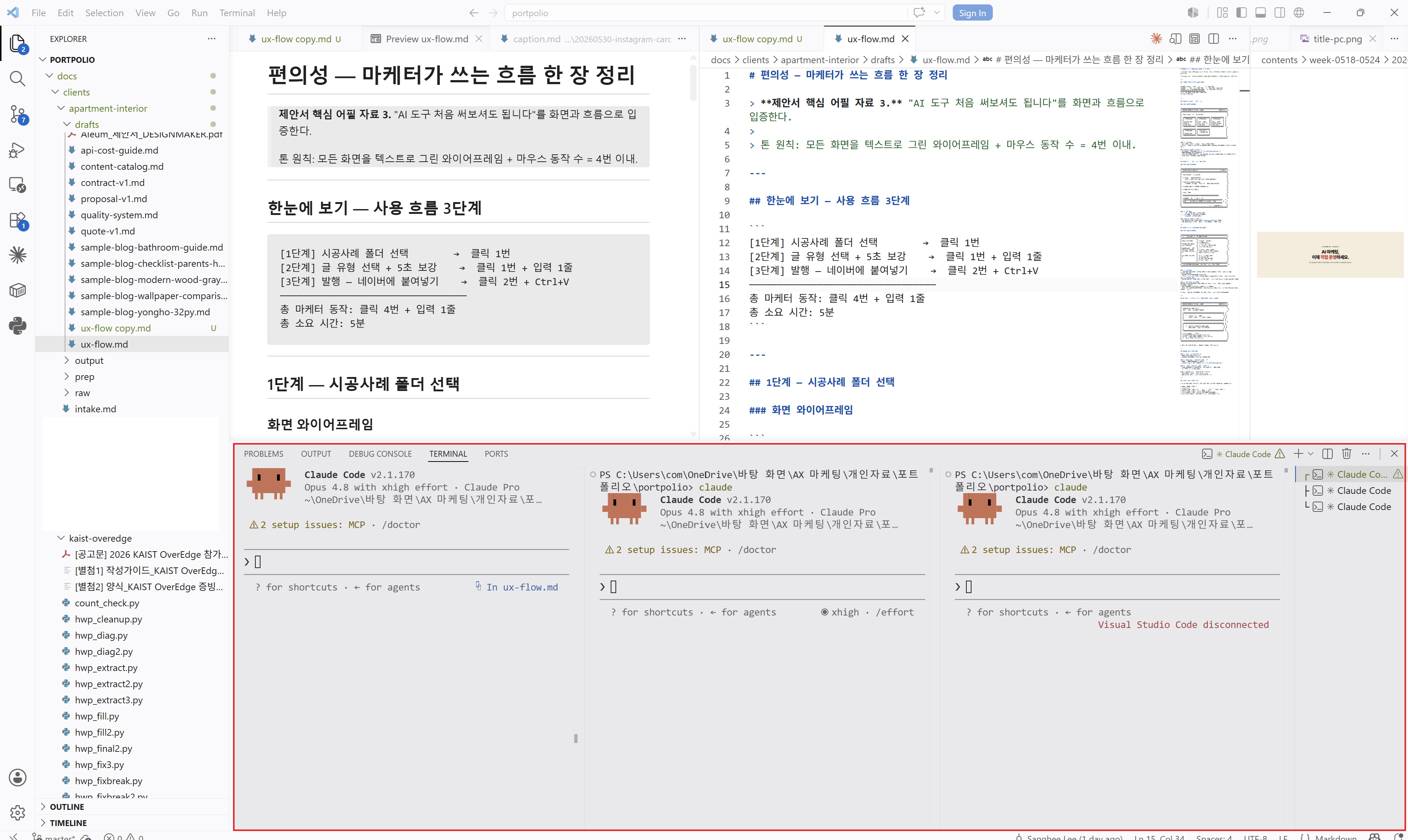Split the terminal pane
This screenshot has width=1408, height=840.
click(1328, 454)
